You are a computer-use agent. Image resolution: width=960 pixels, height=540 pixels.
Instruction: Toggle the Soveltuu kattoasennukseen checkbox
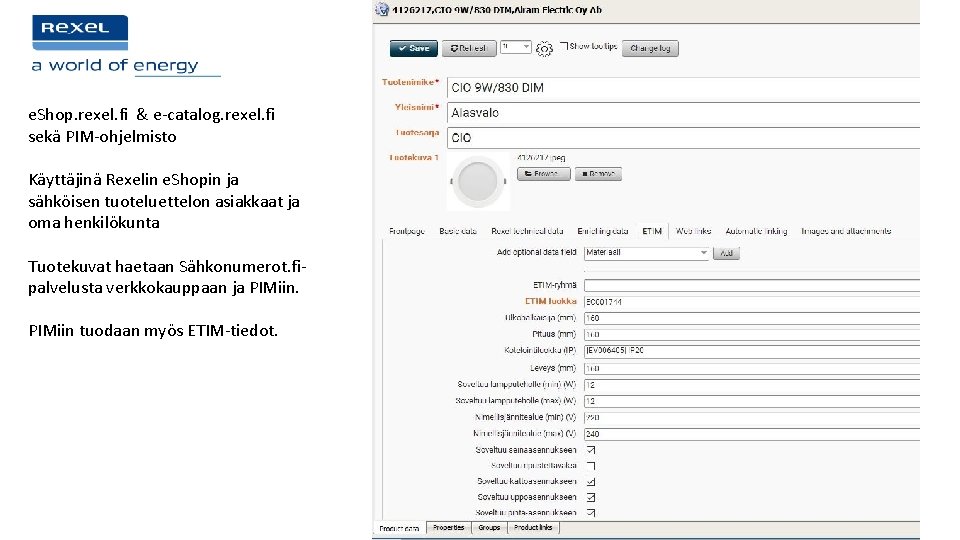[591, 482]
